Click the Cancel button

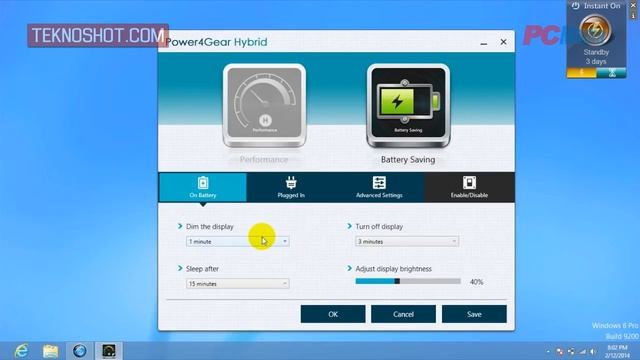click(403, 314)
